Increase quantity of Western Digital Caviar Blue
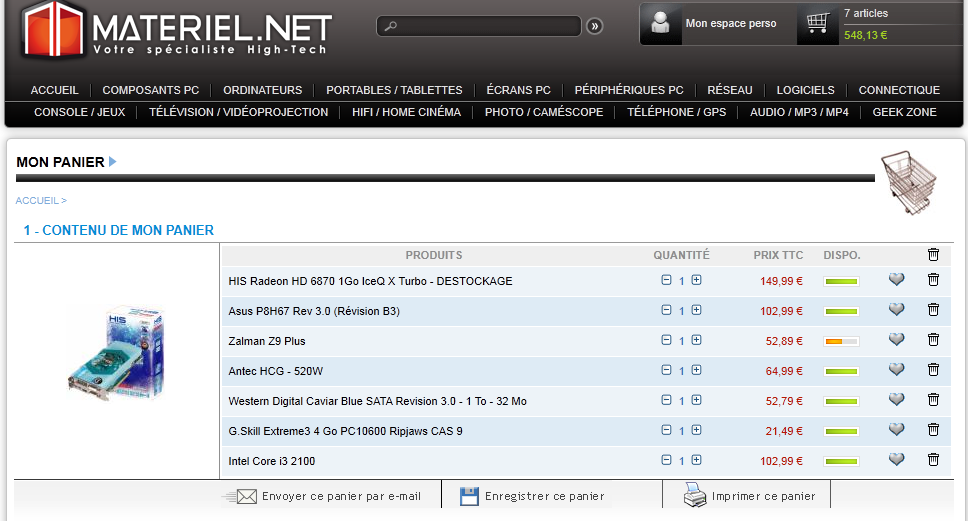This screenshot has height=521, width=968. (x=697, y=400)
